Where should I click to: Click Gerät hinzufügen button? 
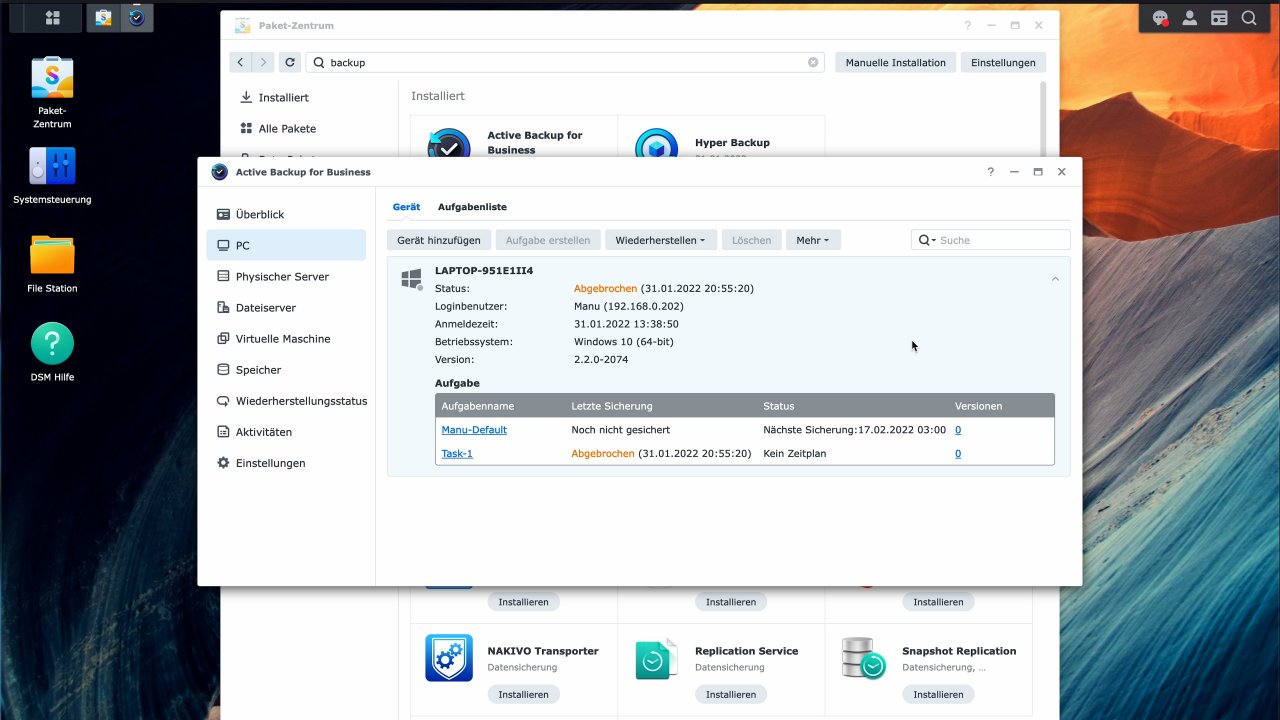[x=439, y=240]
